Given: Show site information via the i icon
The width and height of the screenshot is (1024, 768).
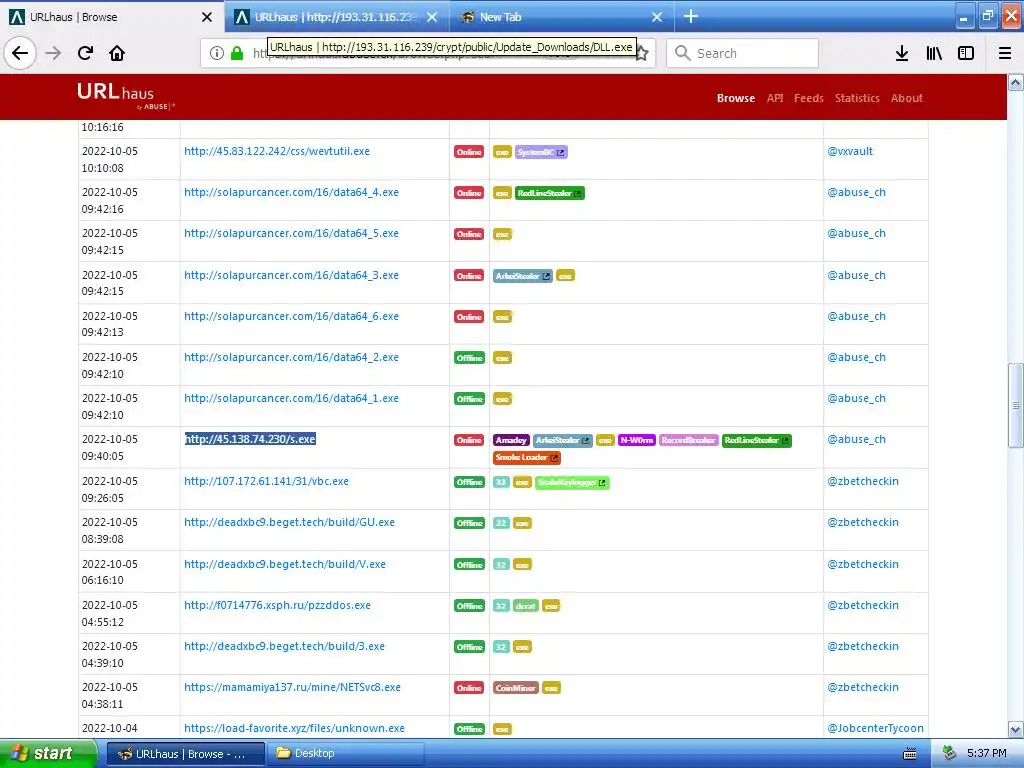Looking at the screenshot, I should click(217, 53).
